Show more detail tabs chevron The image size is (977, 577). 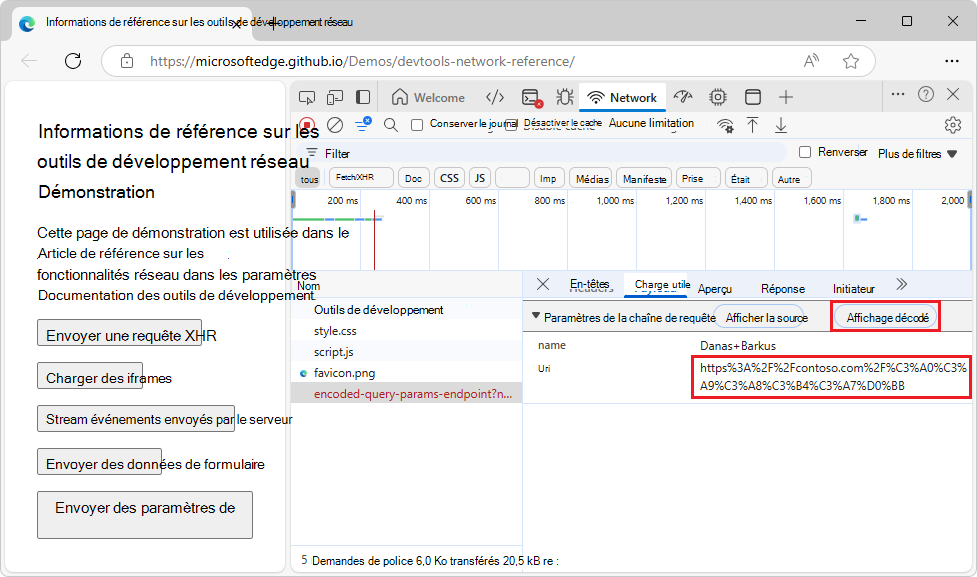click(x=902, y=285)
